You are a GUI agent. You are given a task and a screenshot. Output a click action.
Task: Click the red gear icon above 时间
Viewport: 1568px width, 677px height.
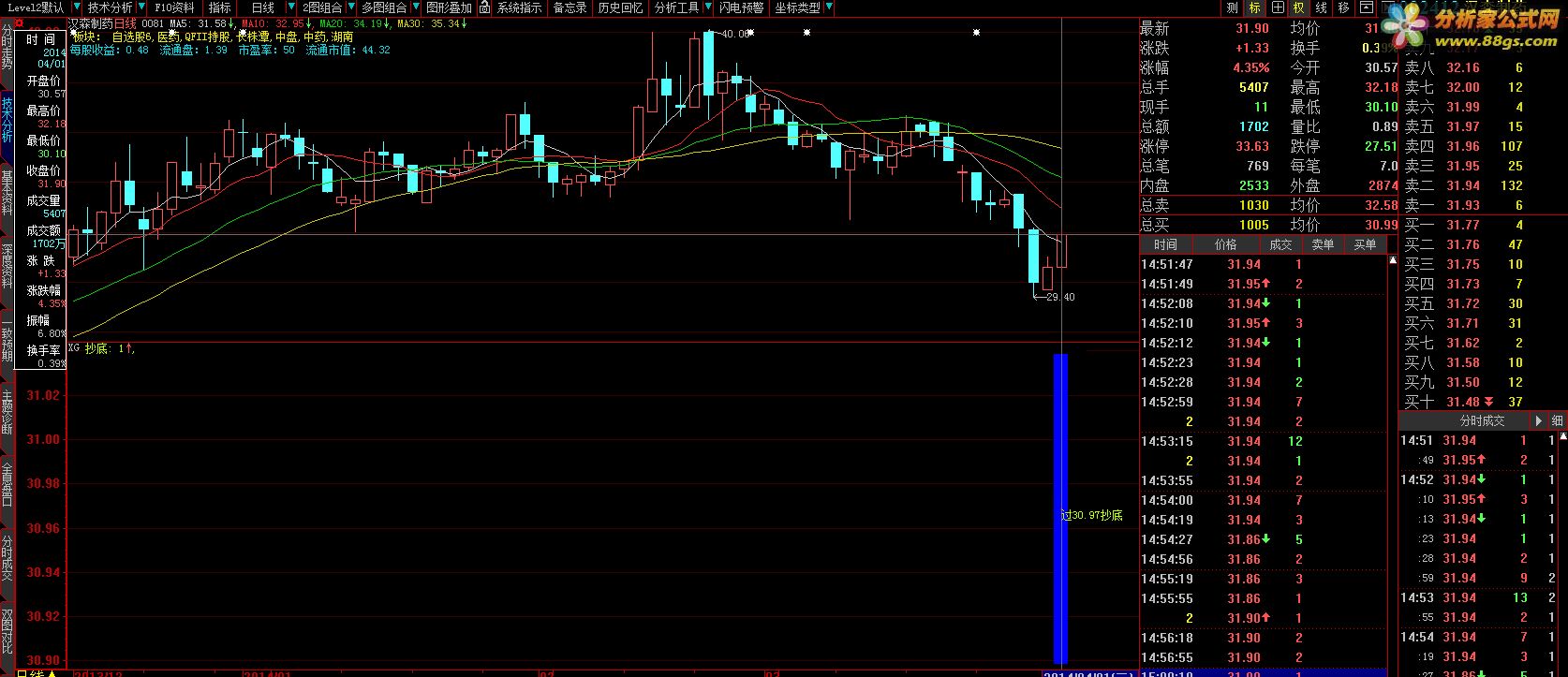pyautogui.click(x=19, y=22)
